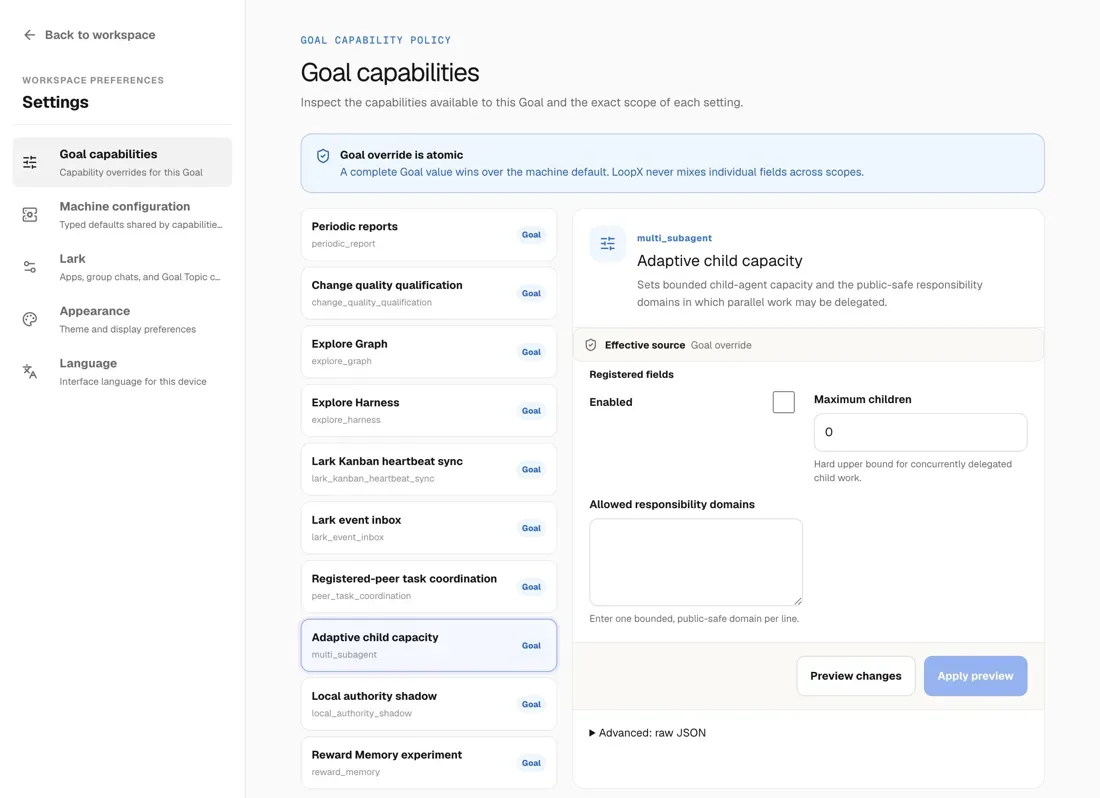
Task: Select Local authority shadow capability
Action: 429,704
